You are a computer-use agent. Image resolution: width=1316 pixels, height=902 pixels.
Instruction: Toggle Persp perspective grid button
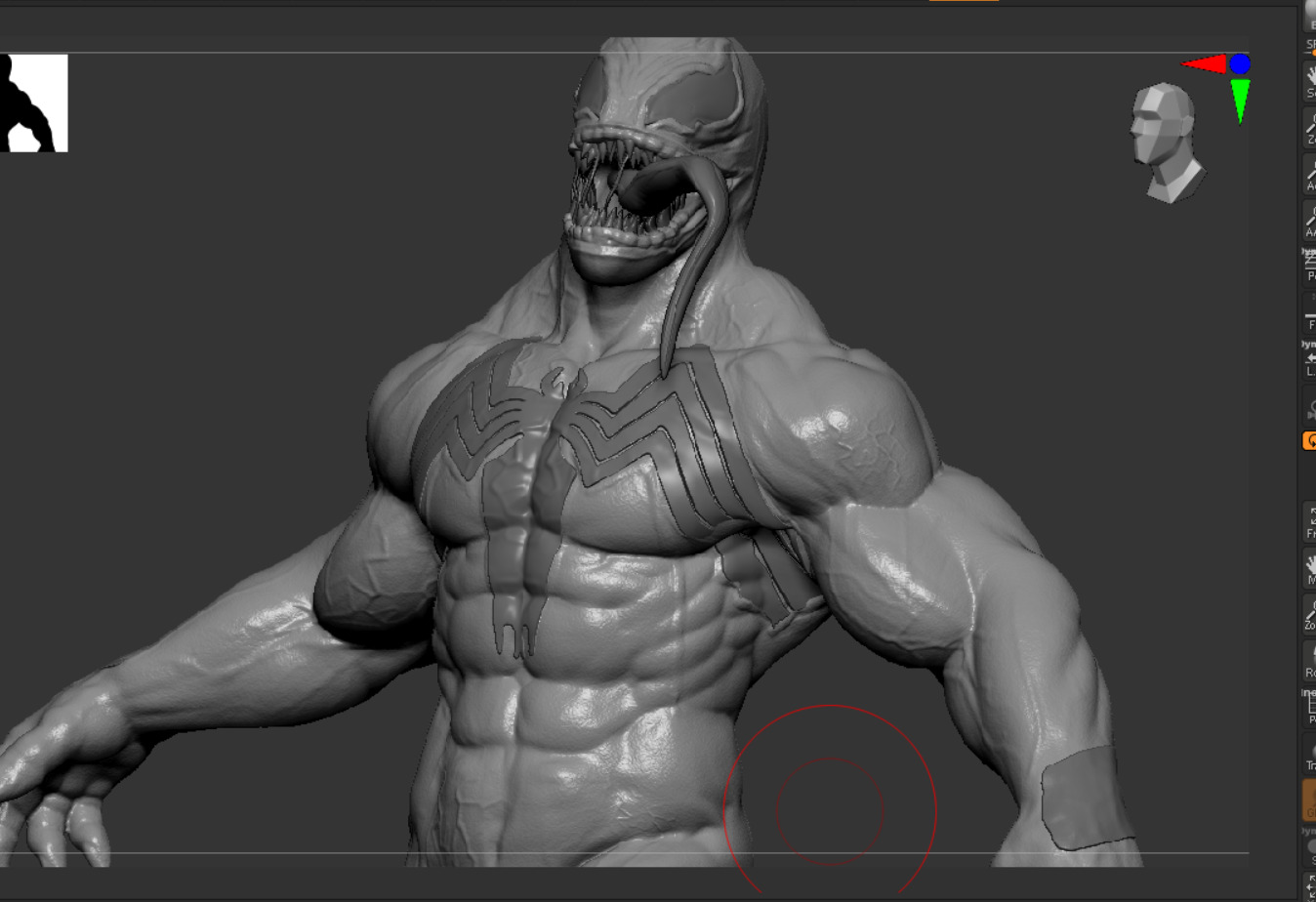tap(1310, 266)
